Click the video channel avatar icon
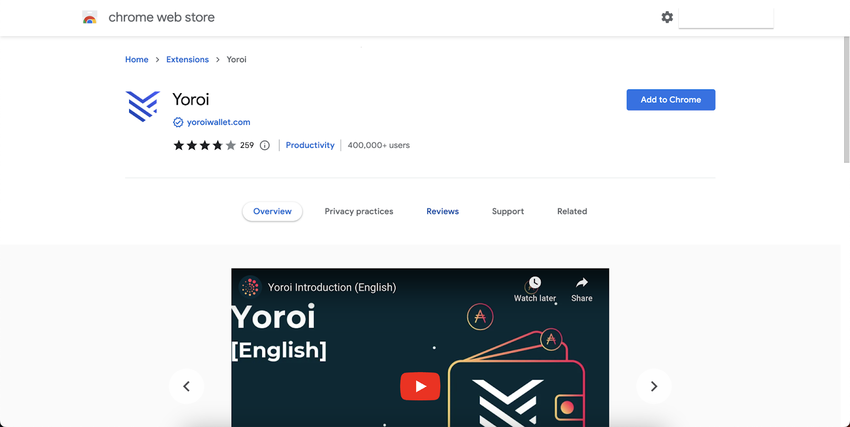Image resolution: width=850 pixels, height=427 pixels. (x=250, y=287)
